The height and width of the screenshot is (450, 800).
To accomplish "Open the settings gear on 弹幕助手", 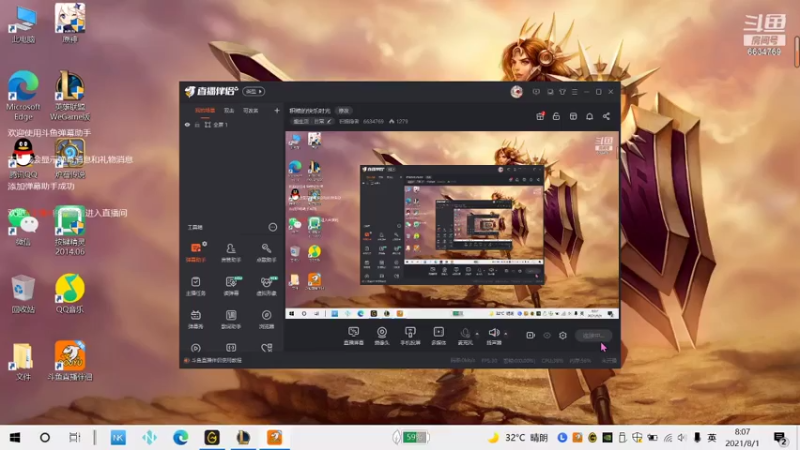I will [205, 244].
